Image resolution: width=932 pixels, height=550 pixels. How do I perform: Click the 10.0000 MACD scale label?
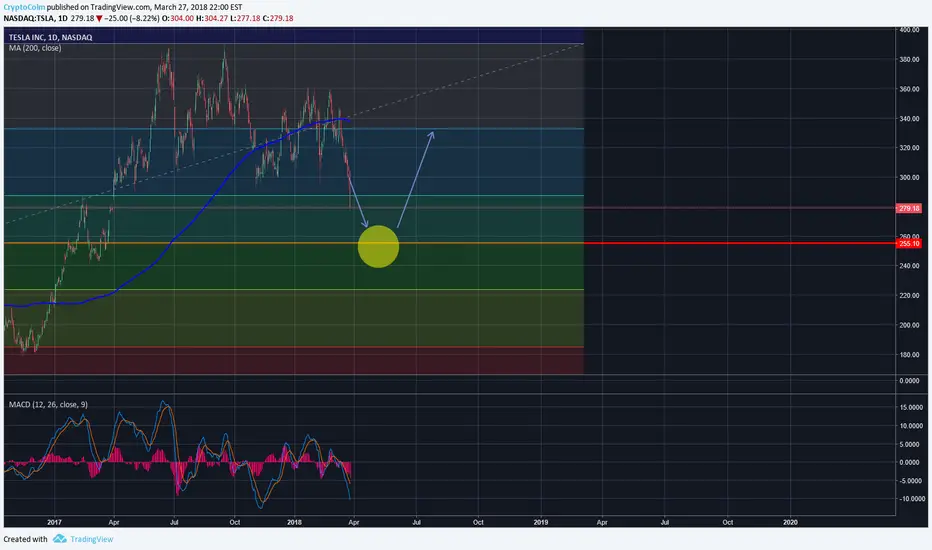click(x=911, y=426)
